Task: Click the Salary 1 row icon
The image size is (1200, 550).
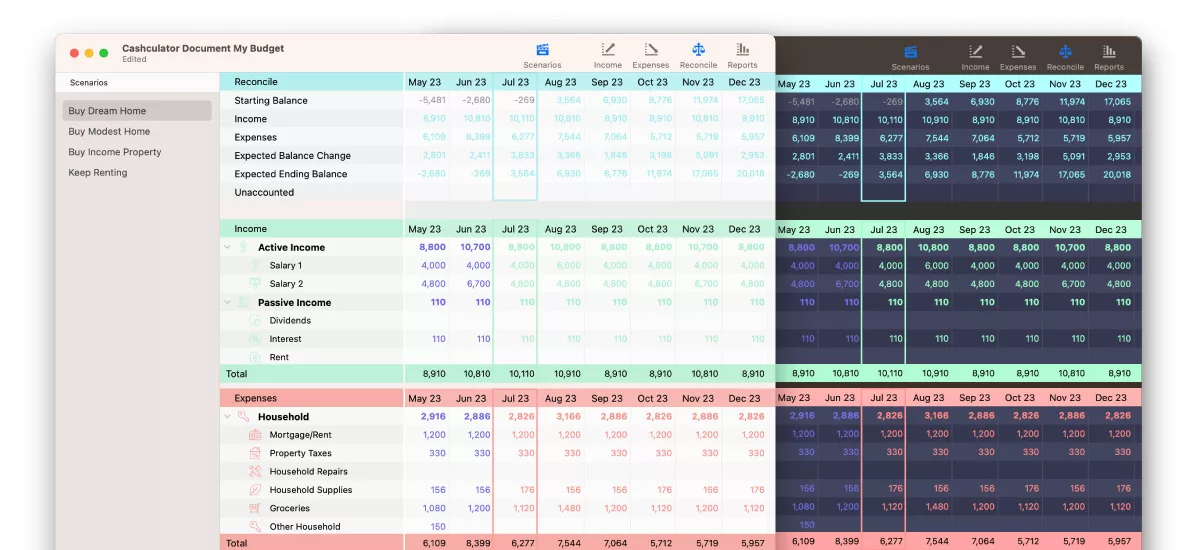Action: [x=254, y=265]
